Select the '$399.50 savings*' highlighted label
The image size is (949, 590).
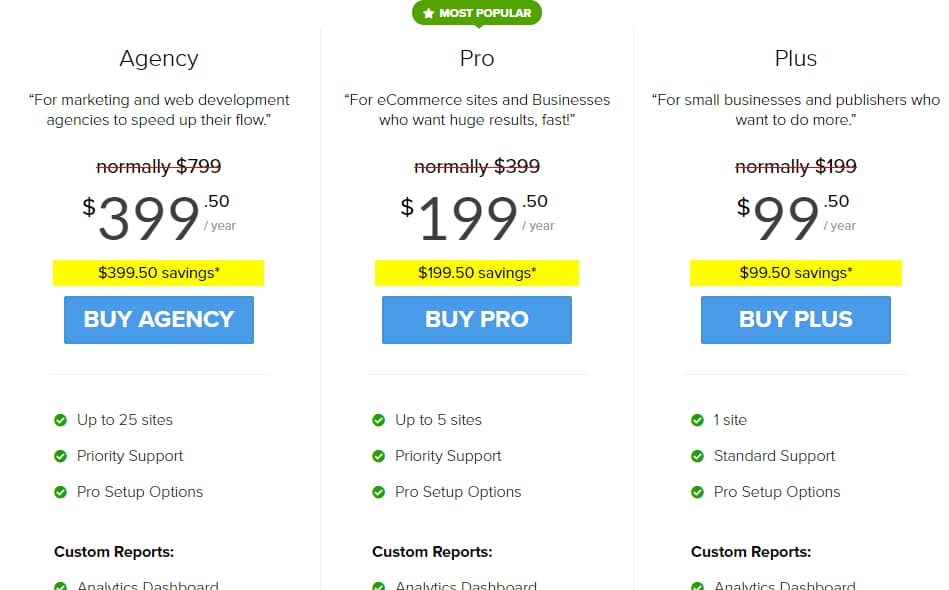tap(158, 272)
